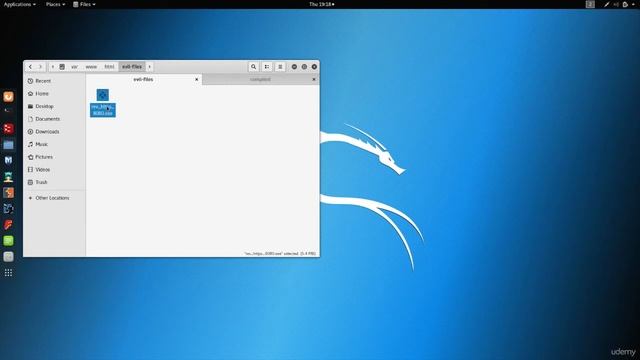Open the Applications menu

(x=20, y=4)
